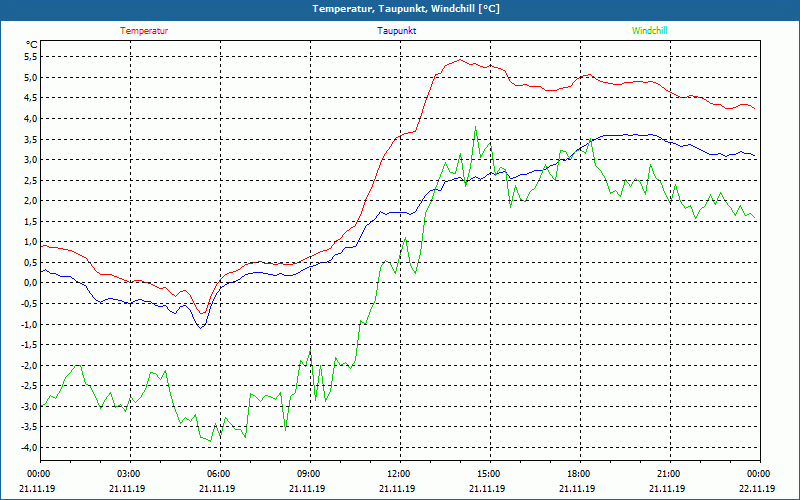The height and width of the screenshot is (500, 800).
Task: Click the 21:00 time axis label
Action: click(668, 474)
